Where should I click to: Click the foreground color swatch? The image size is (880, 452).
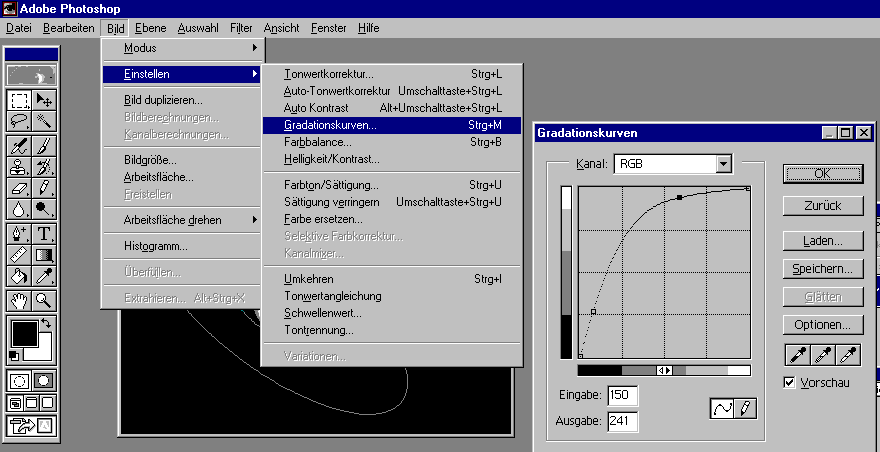coord(23,334)
